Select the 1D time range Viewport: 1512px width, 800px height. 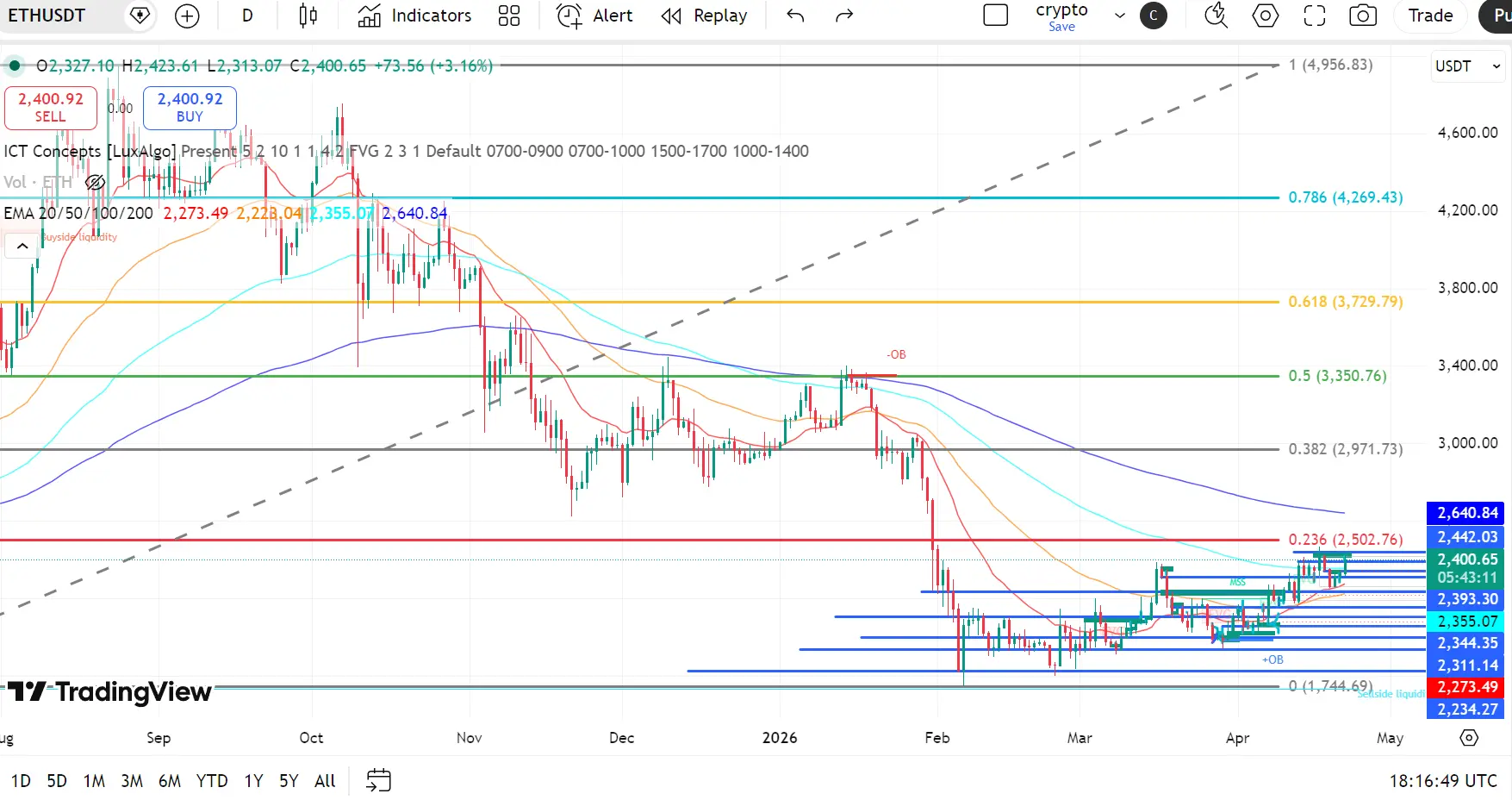[x=21, y=781]
